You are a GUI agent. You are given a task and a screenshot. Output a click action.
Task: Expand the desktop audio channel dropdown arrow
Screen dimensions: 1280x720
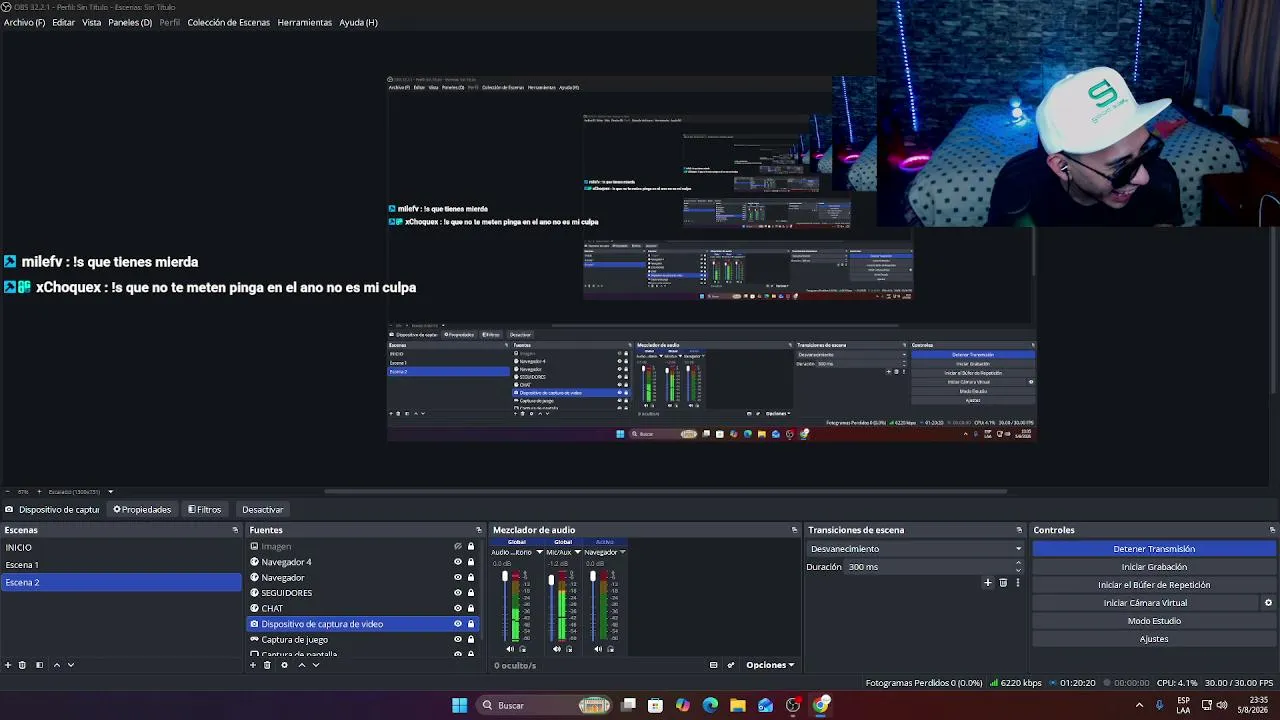point(539,552)
